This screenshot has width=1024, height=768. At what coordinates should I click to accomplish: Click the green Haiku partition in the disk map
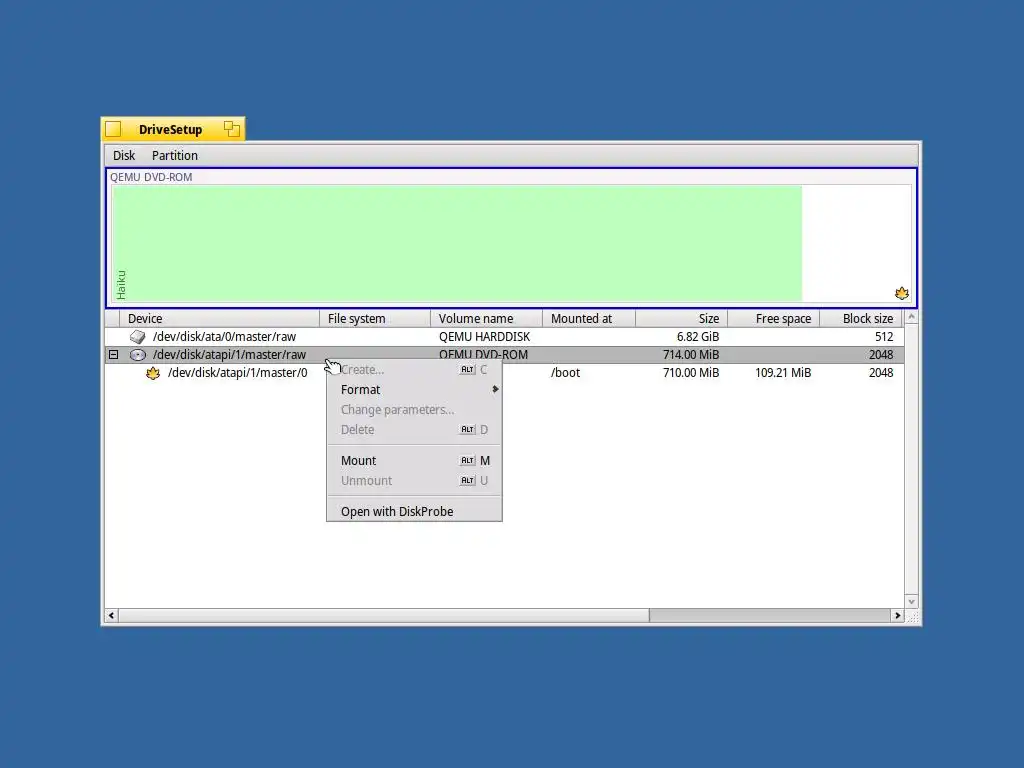point(457,243)
